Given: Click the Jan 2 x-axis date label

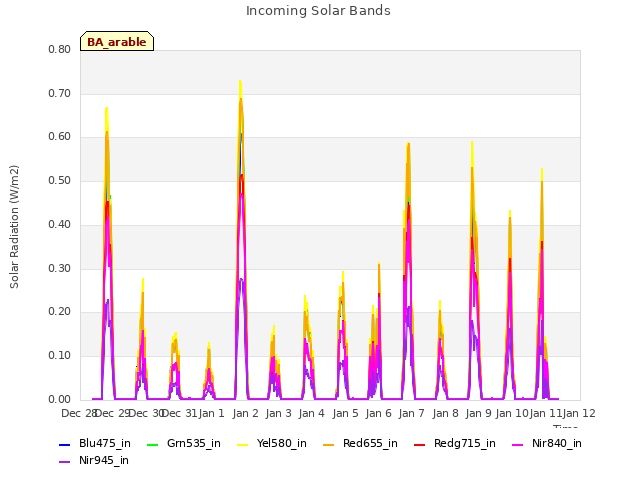Looking at the screenshot, I should [246, 413].
